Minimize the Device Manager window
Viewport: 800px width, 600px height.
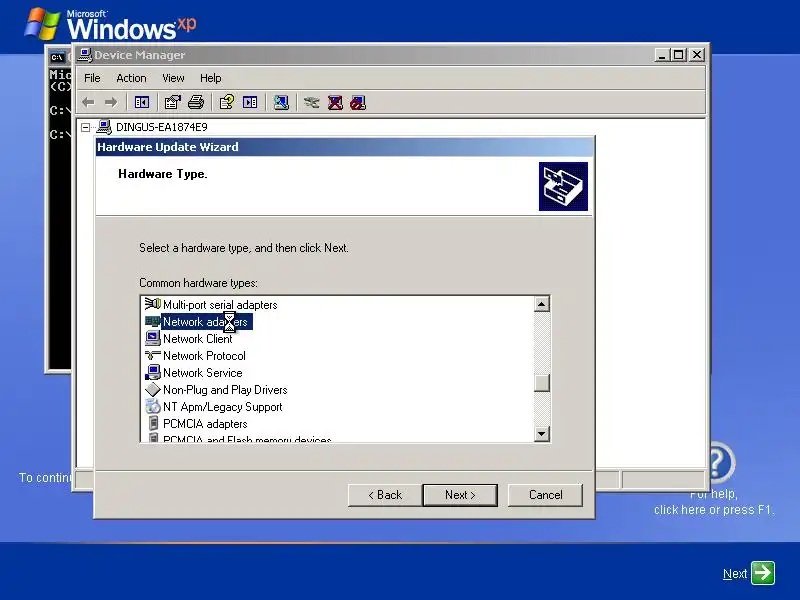662,55
